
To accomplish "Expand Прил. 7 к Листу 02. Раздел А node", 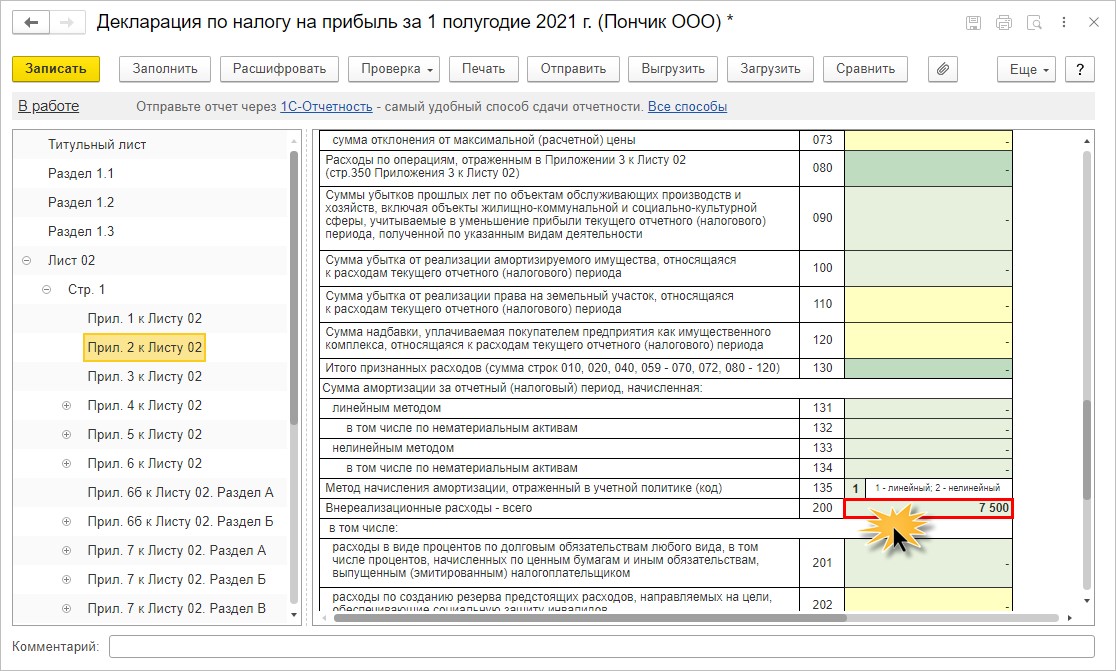I will click(66, 551).
